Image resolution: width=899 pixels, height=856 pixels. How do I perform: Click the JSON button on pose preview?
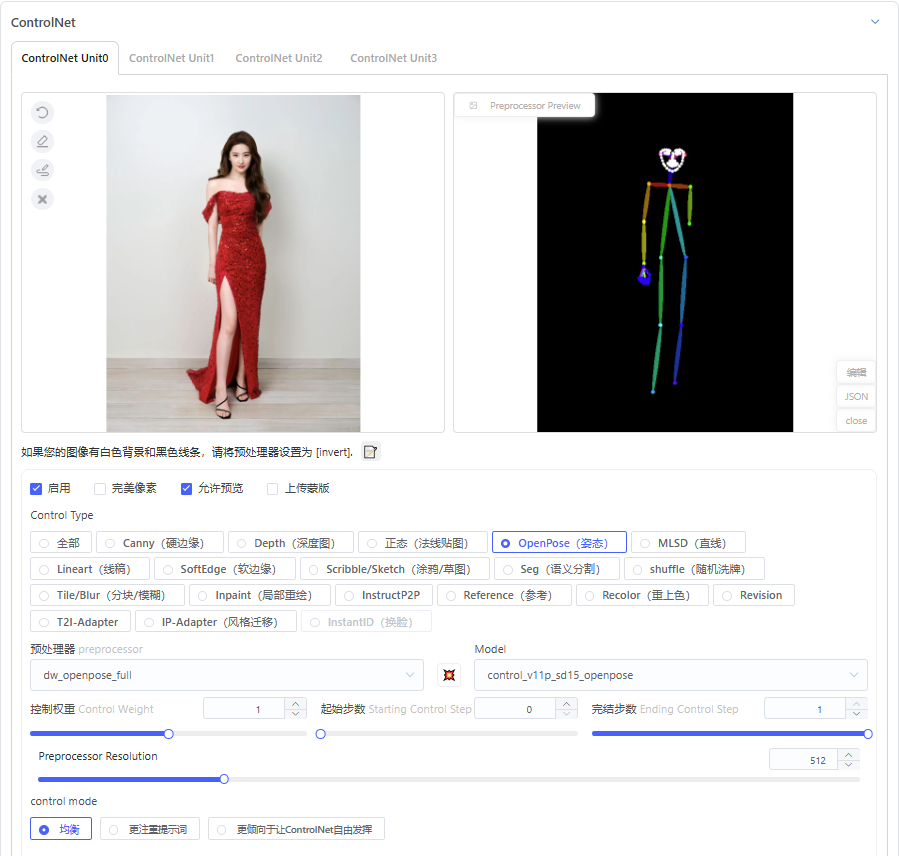tap(856, 396)
